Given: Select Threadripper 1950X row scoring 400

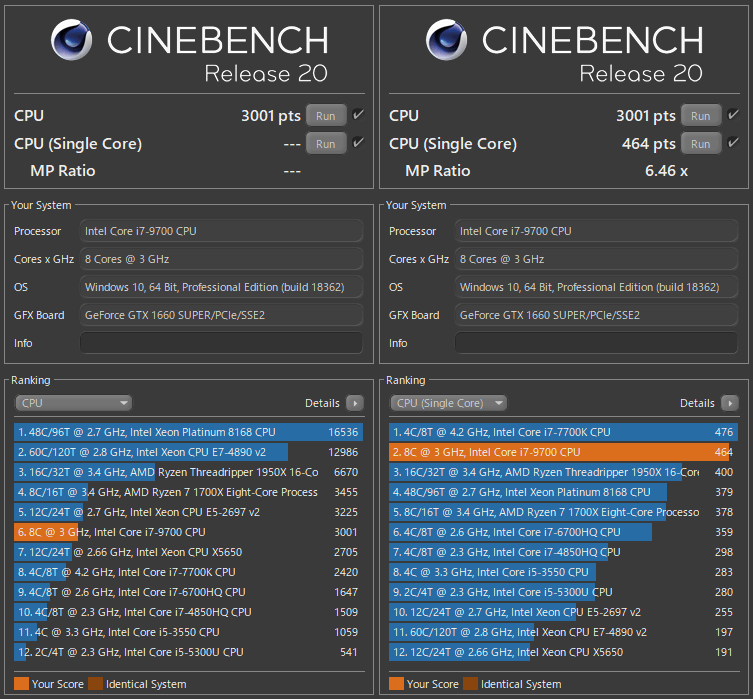Looking at the screenshot, I should [563, 472].
